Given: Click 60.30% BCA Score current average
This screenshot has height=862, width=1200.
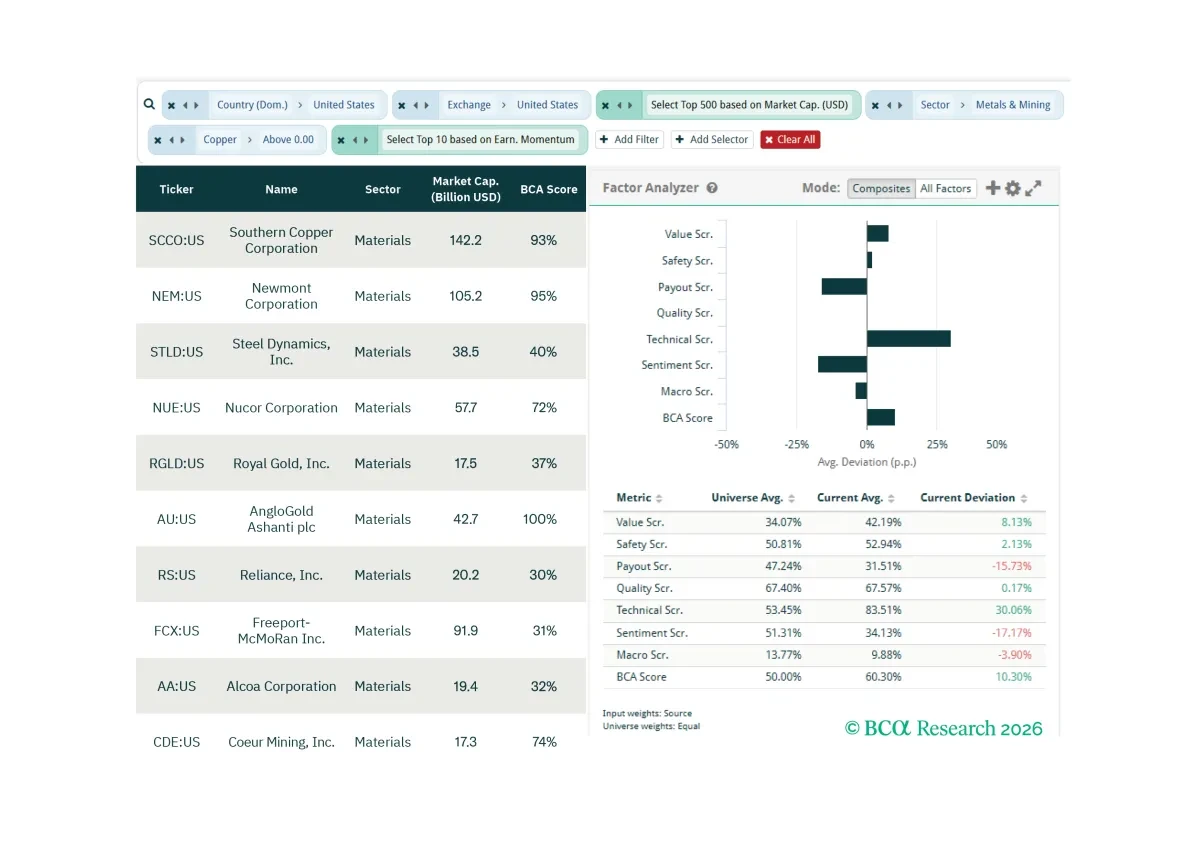Looking at the screenshot, I should 881,677.
